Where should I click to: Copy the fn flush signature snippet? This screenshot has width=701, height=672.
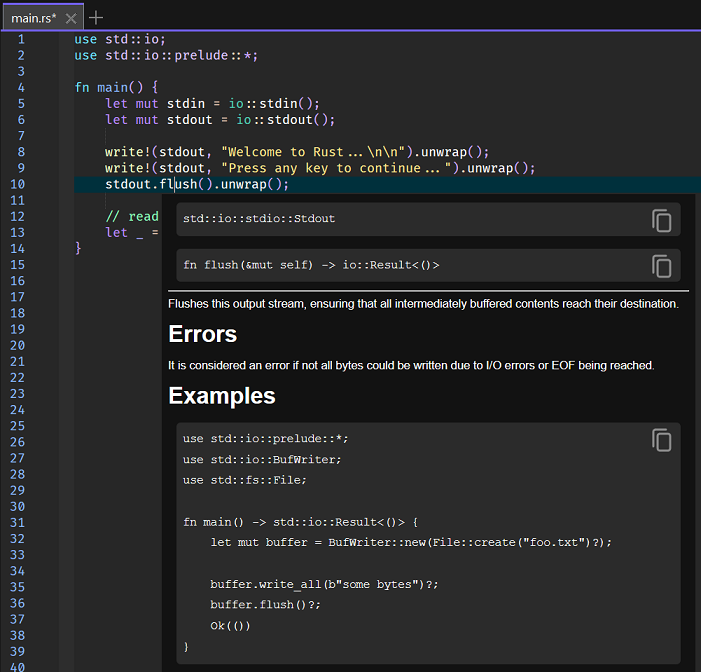pos(661,266)
